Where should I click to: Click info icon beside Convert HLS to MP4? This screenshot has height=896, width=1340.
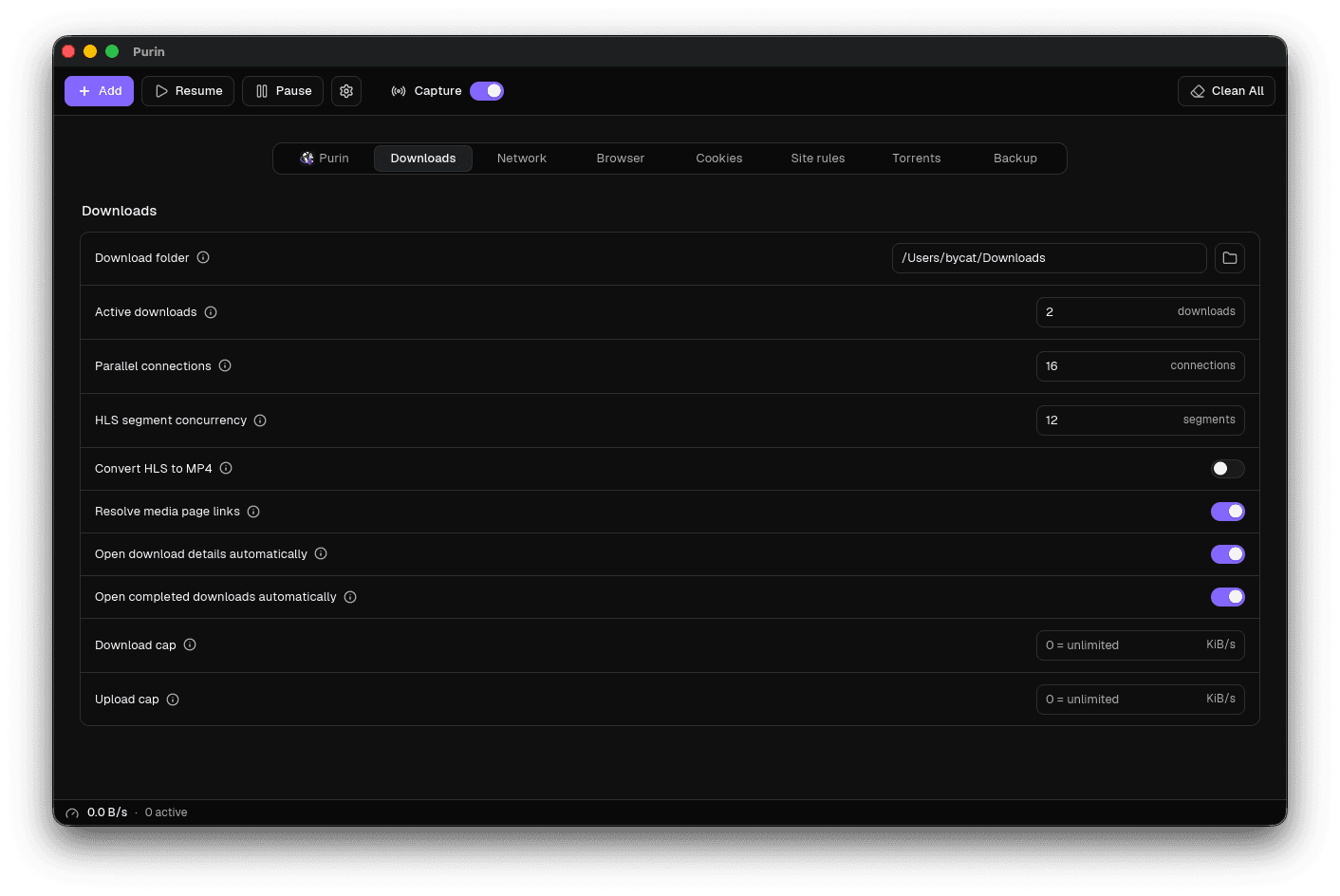coord(226,468)
